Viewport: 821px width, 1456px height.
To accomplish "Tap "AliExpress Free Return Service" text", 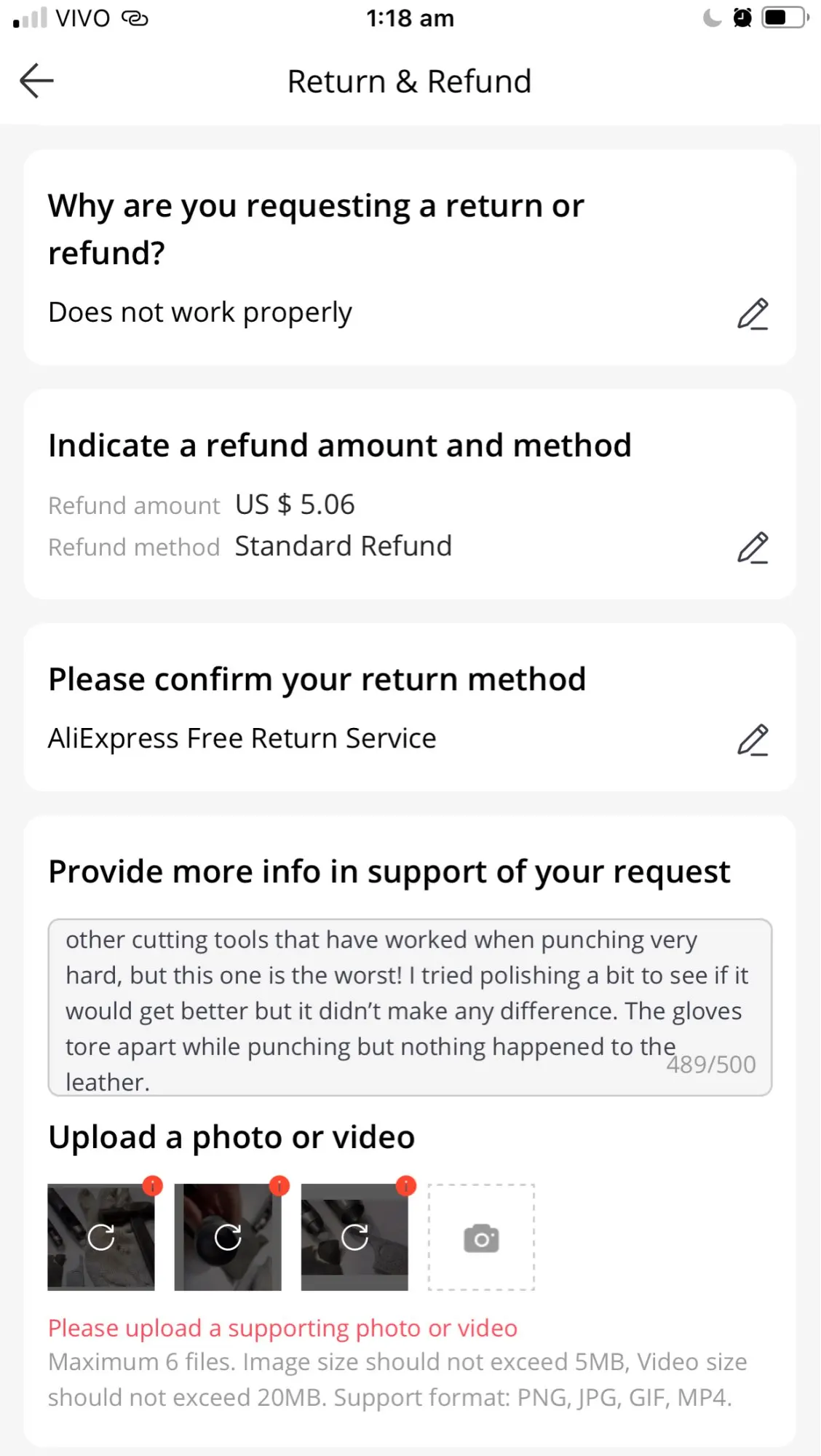I will tap(242, 738).
